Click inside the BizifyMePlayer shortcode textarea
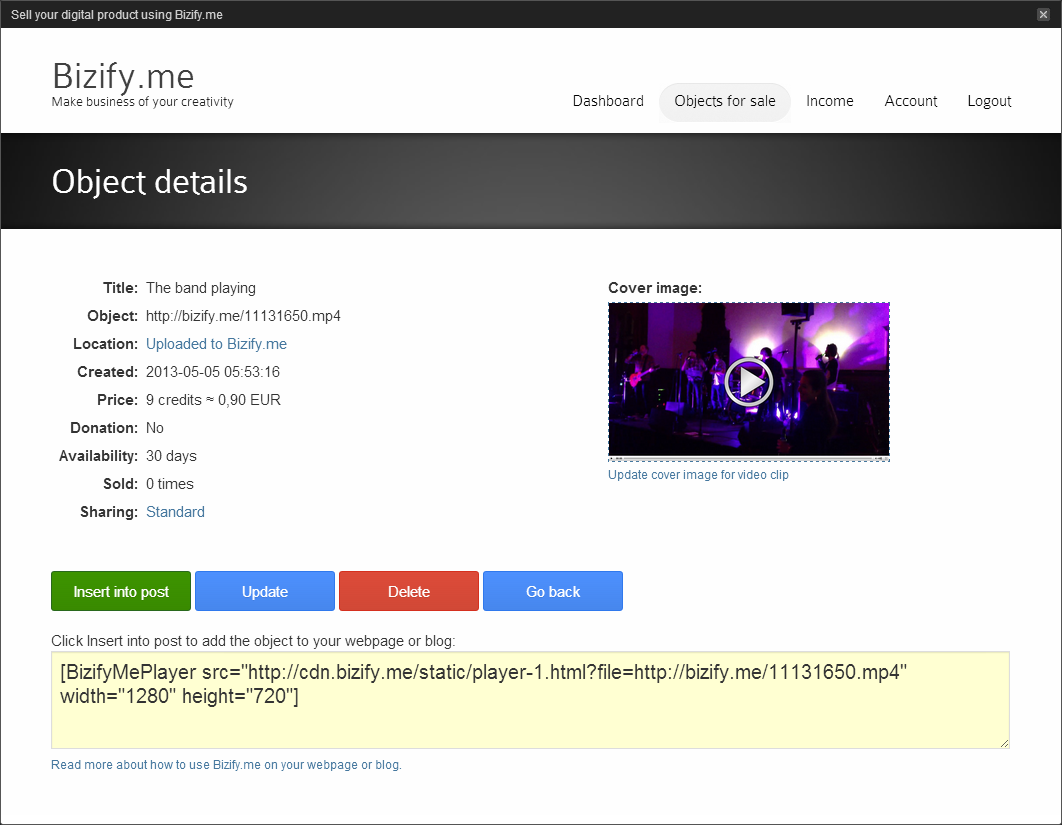1062x825 pixels. click(530, 700)
